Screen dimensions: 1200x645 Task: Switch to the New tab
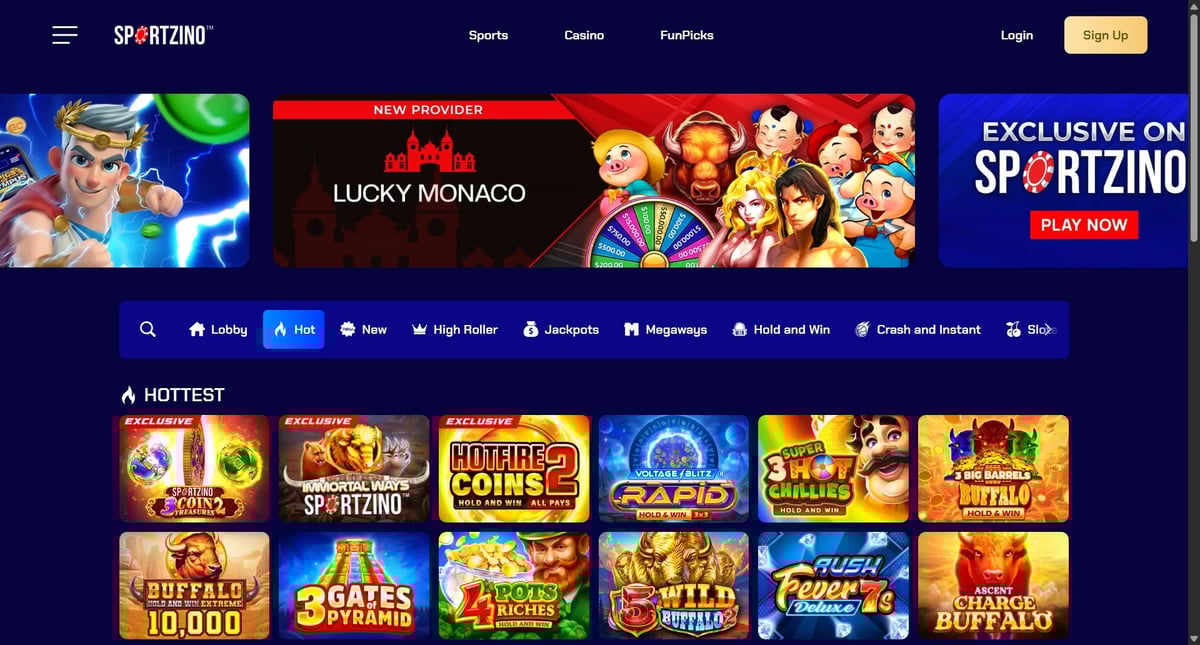coord(363,329)
